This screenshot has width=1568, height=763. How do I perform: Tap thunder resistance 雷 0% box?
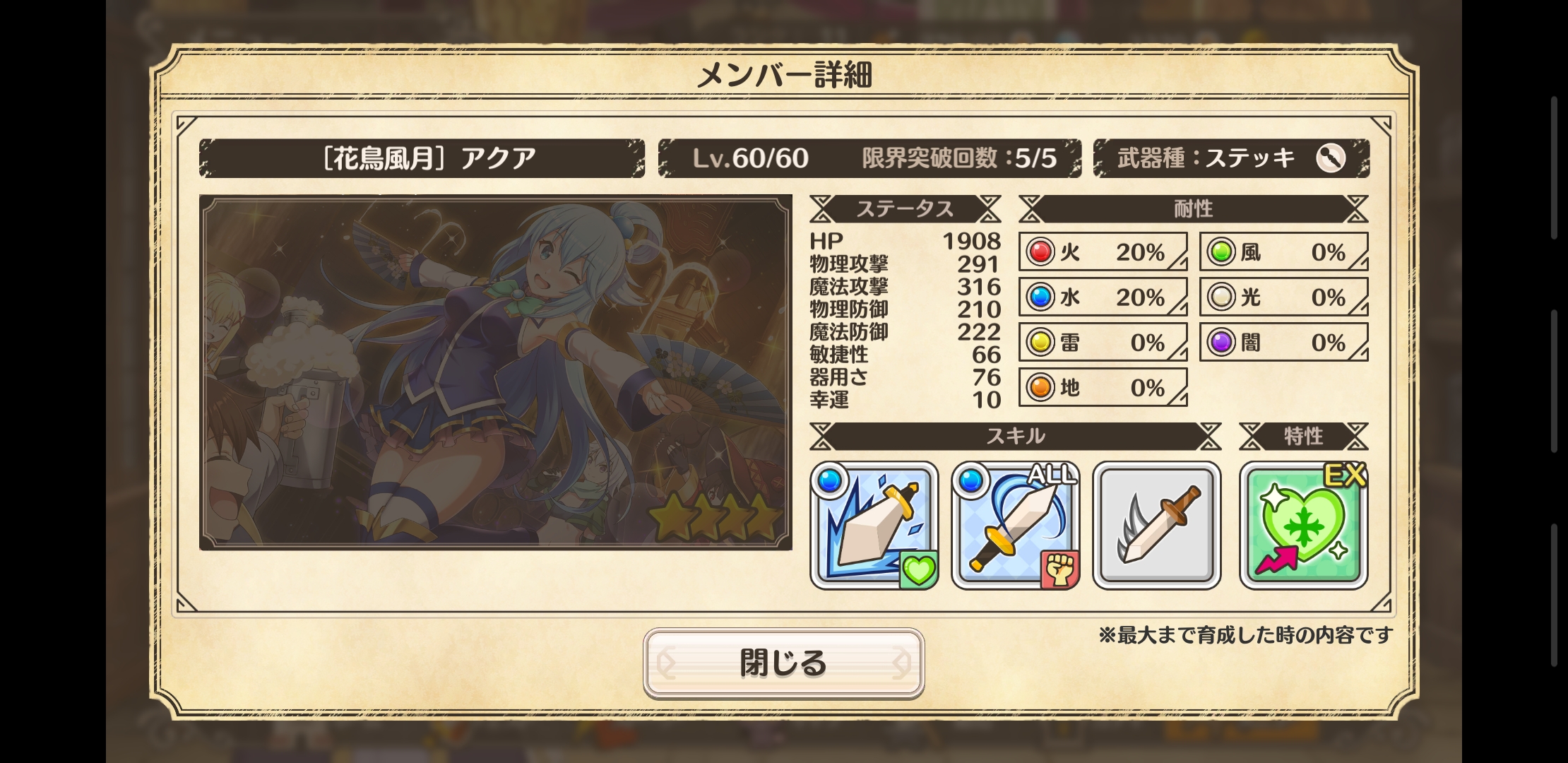tap(1103, 342)
